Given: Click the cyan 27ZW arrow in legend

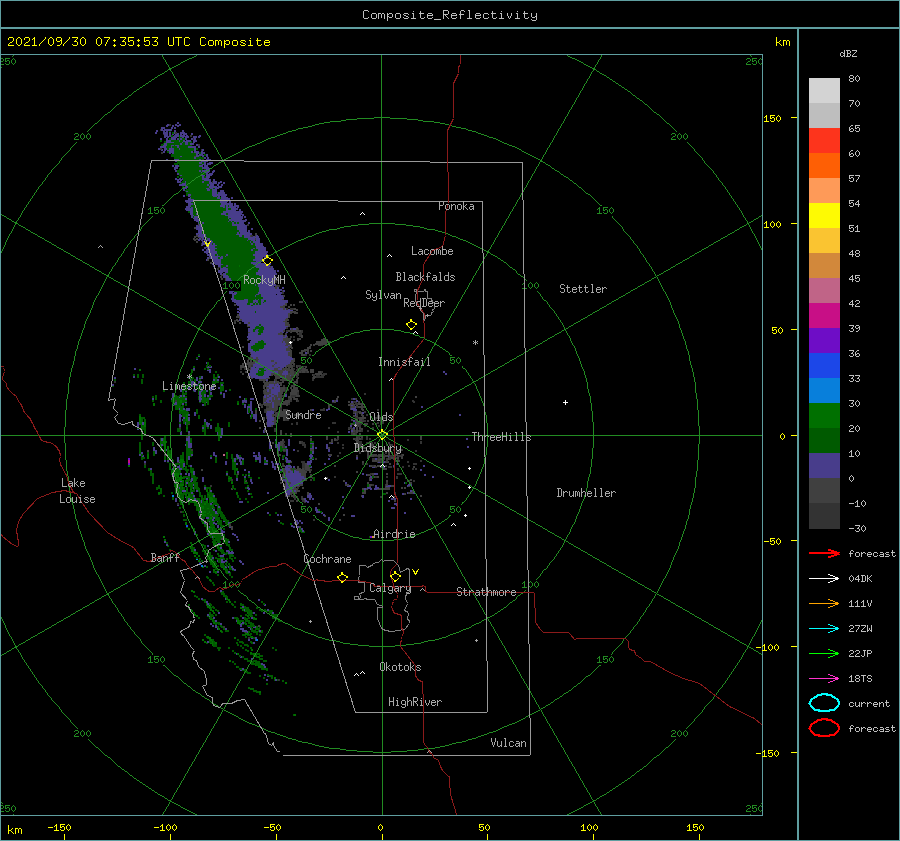Looking at the screenshot, I should 824,629.
